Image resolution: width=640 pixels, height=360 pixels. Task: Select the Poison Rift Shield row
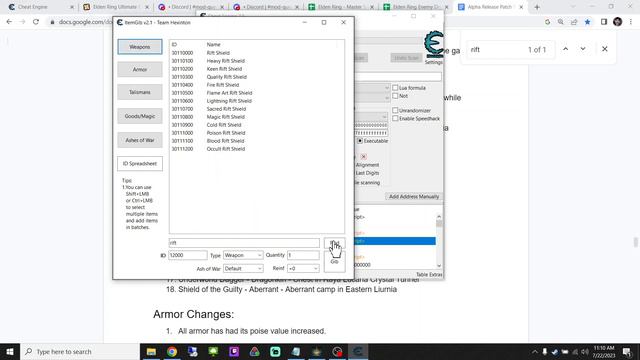click(x=256, y=133)
